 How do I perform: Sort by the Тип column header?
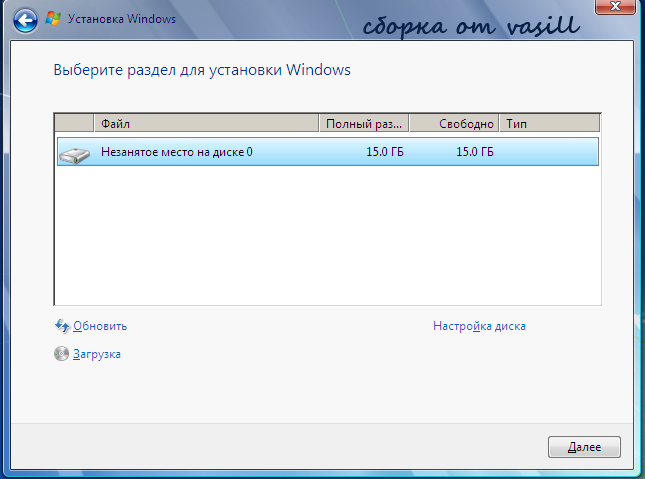(550, 123)
